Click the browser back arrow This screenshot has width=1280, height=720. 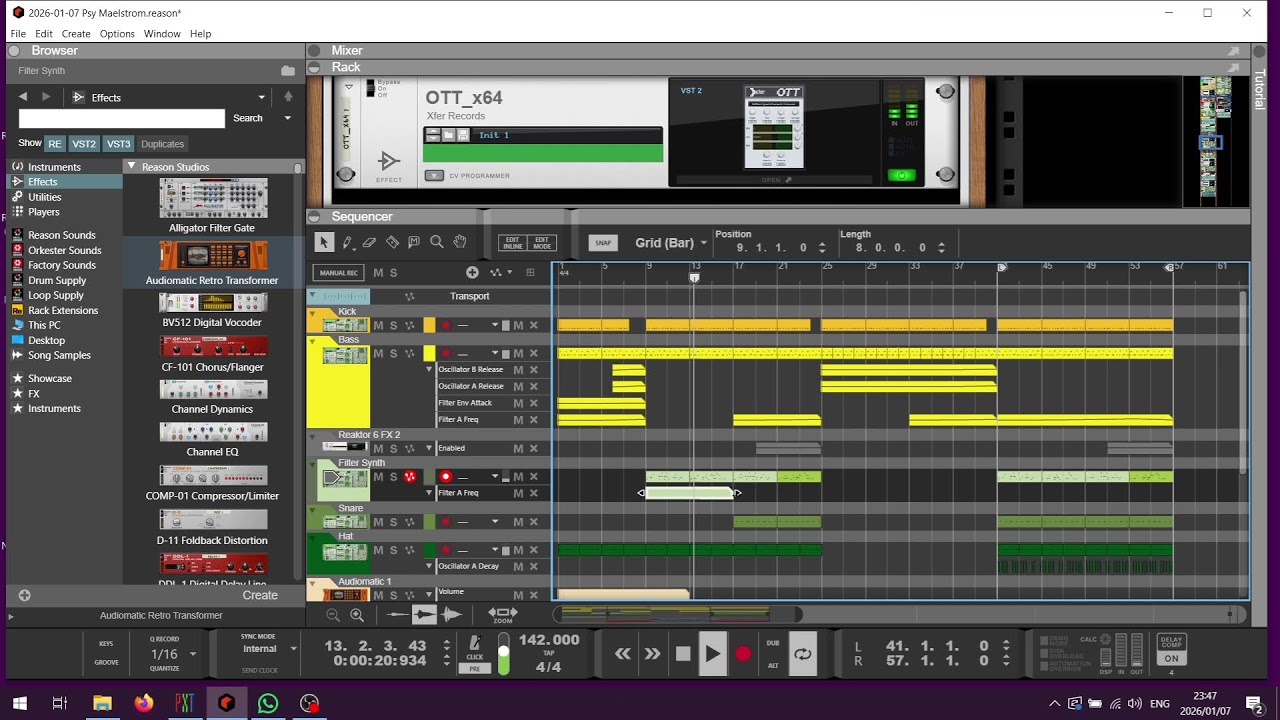click(22, 97)
